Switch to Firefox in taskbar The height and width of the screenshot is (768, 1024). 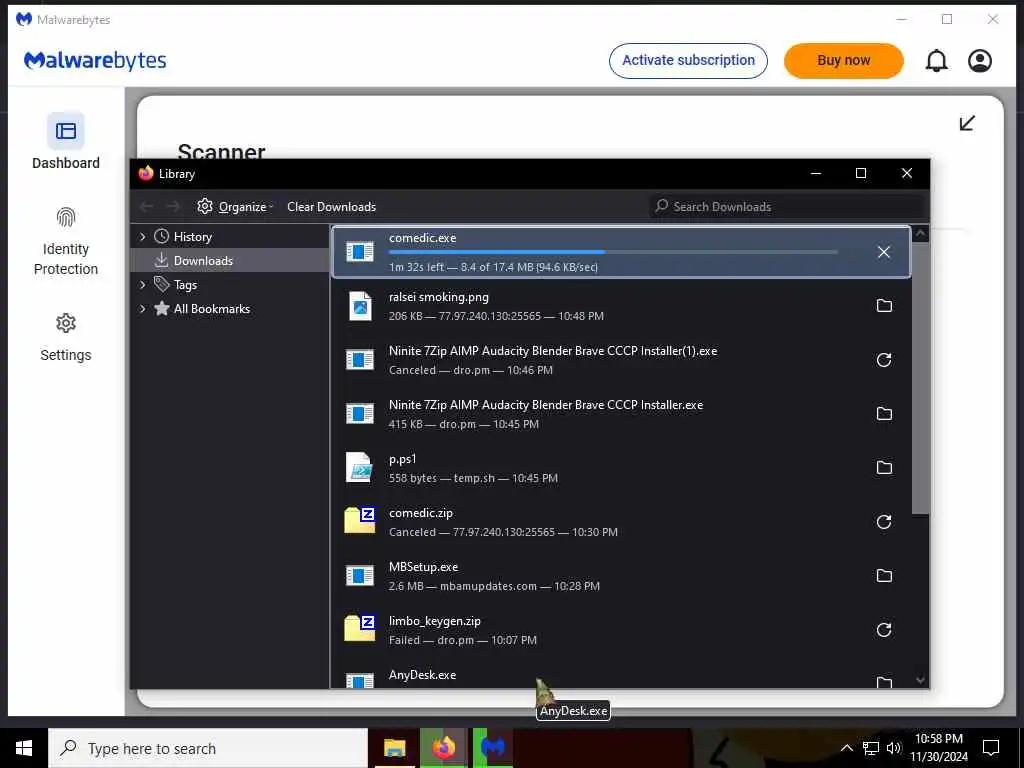[x=443, y=748]
